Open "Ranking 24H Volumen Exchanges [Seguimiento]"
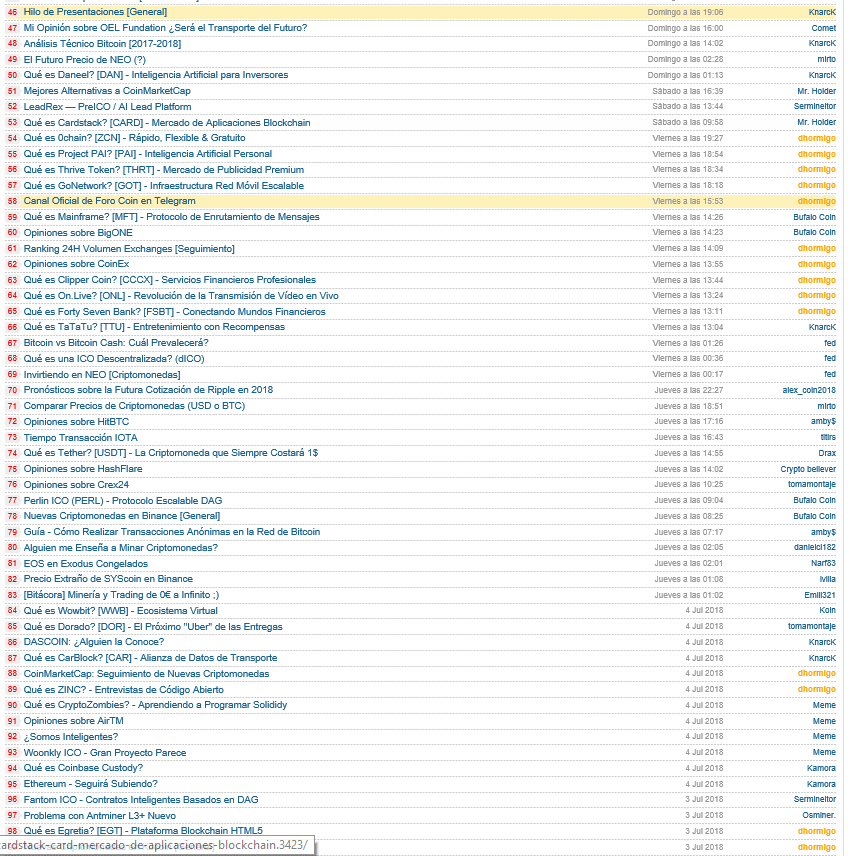 pyautogui.click(x=129, y=248)
